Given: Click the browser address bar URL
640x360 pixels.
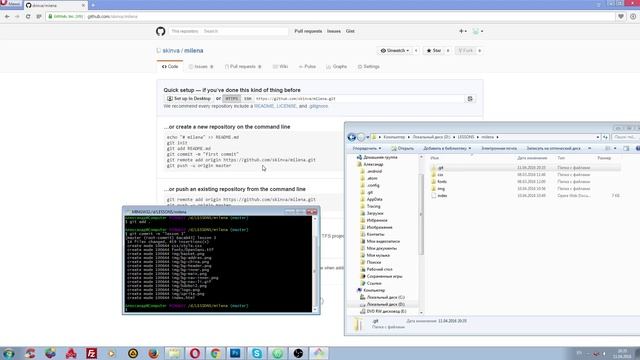Looking at the screenshot, I should tap(113, 16).
